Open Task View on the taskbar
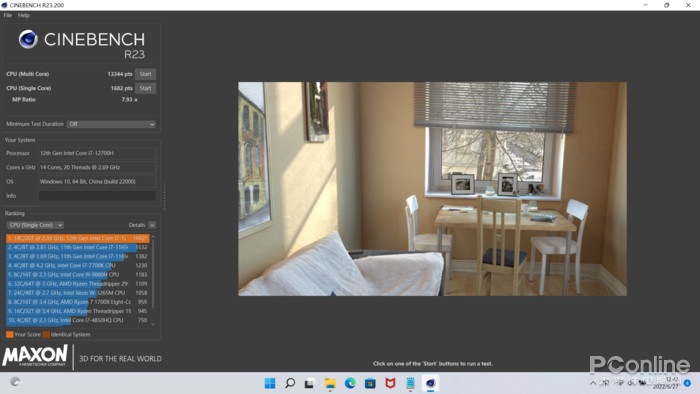The height and width of the screenshot is (394, 700). click(x=310, y=383)
